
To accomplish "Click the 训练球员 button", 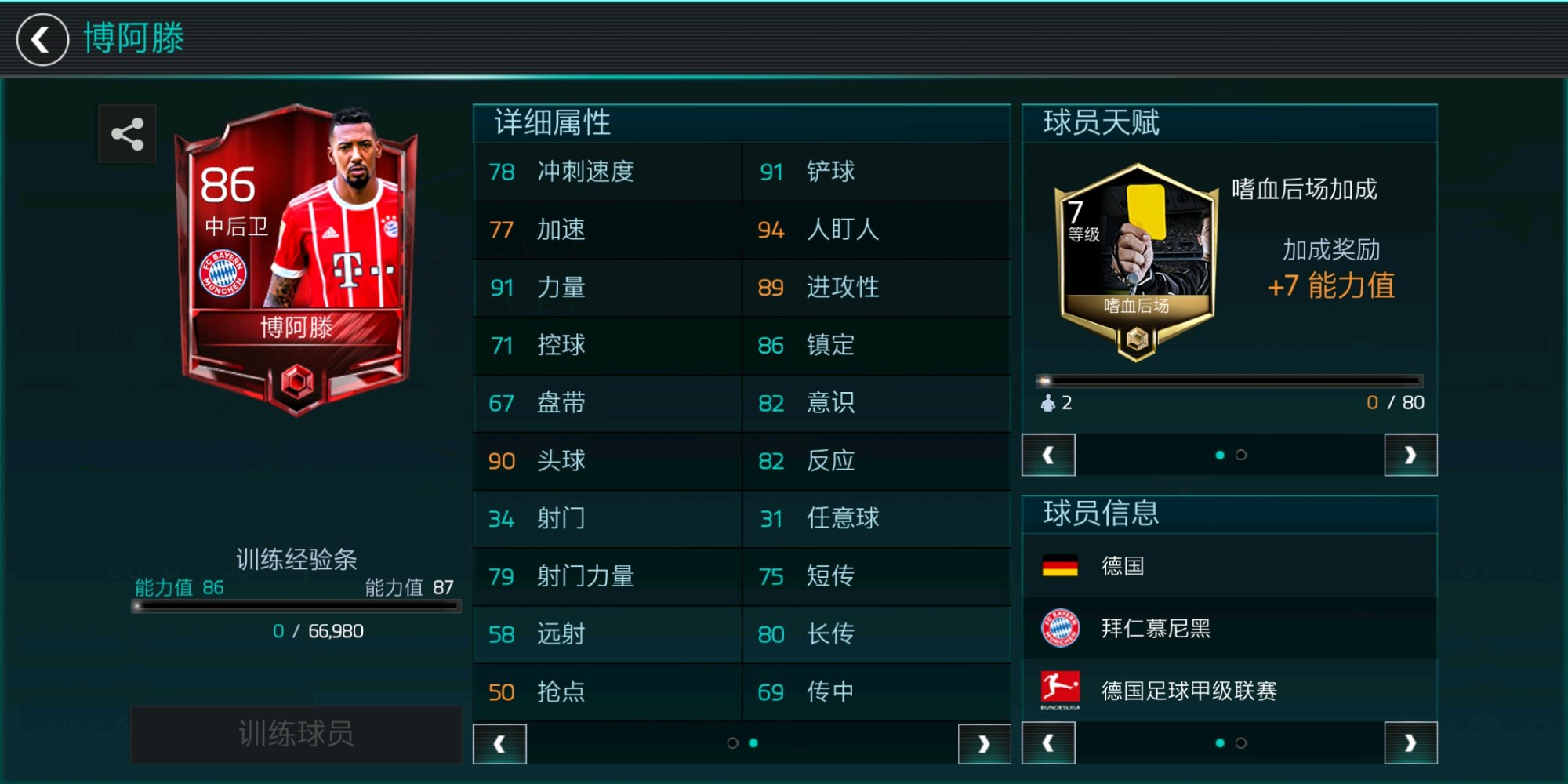I will (296, 734).
